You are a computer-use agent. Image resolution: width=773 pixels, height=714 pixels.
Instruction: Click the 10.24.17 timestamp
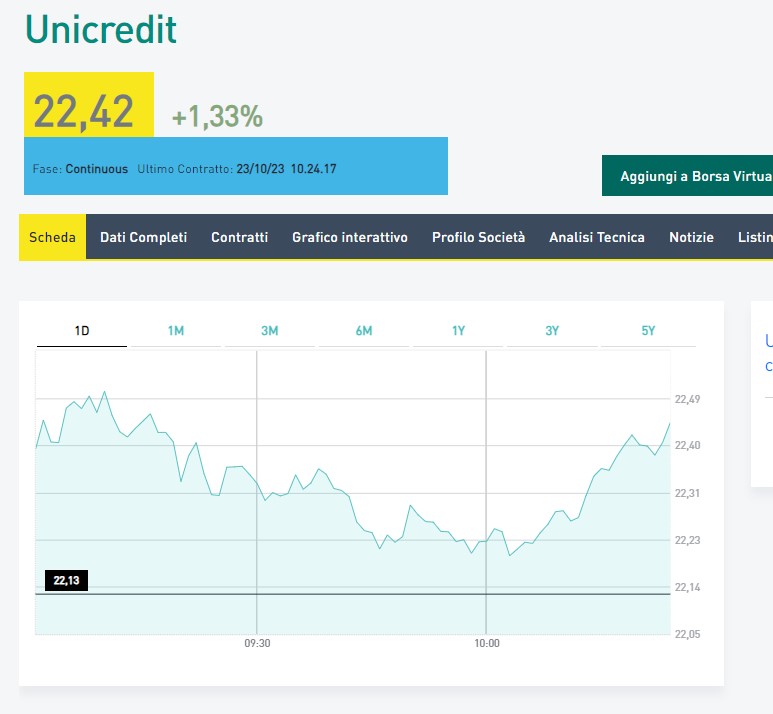click(x=314, y=169)
